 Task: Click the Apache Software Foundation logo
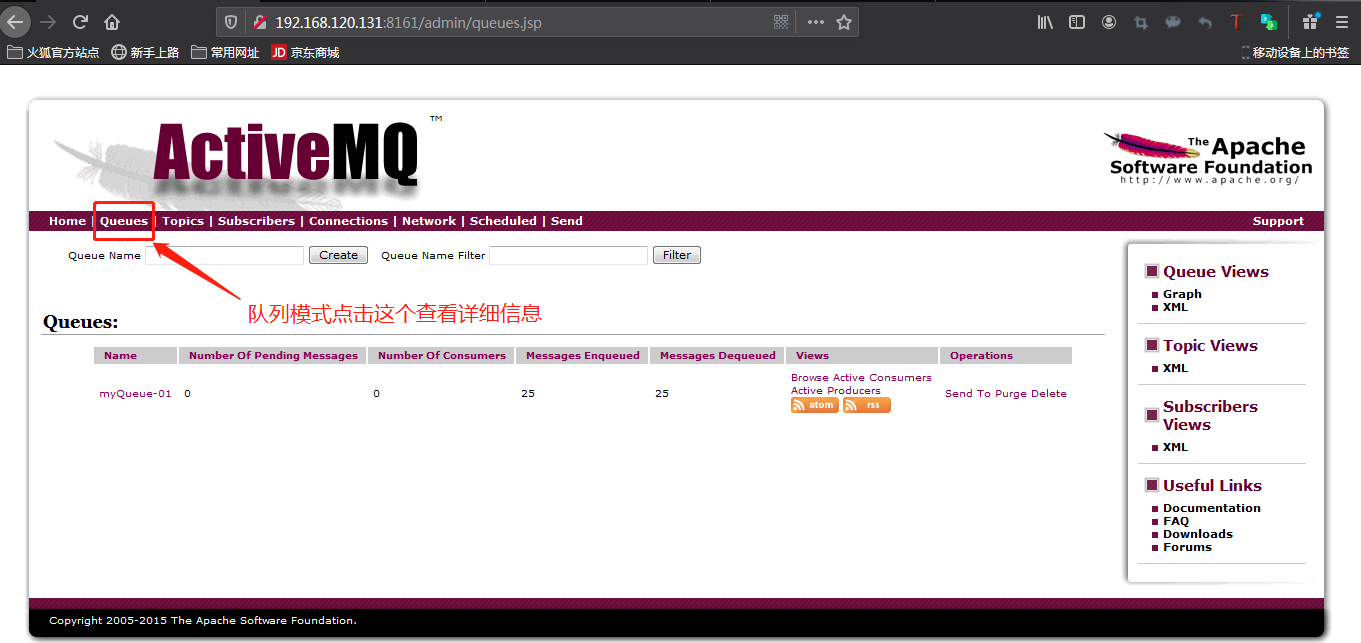[x=1207, y=158]
